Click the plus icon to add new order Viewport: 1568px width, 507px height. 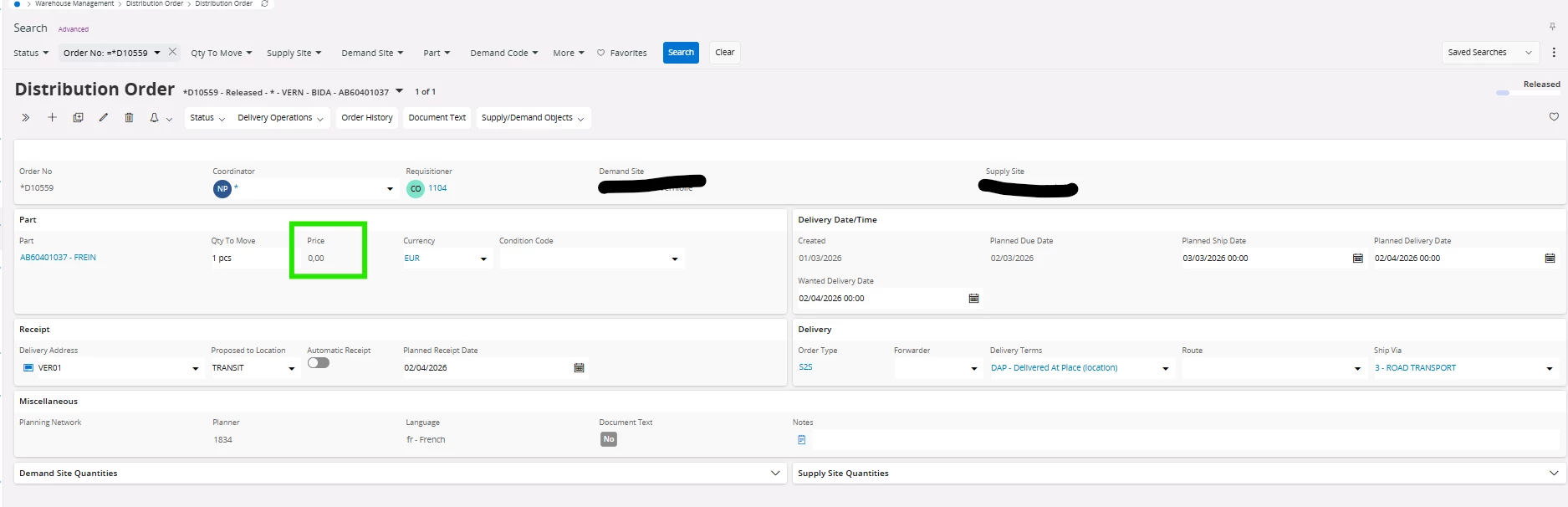tap(52, 118)
